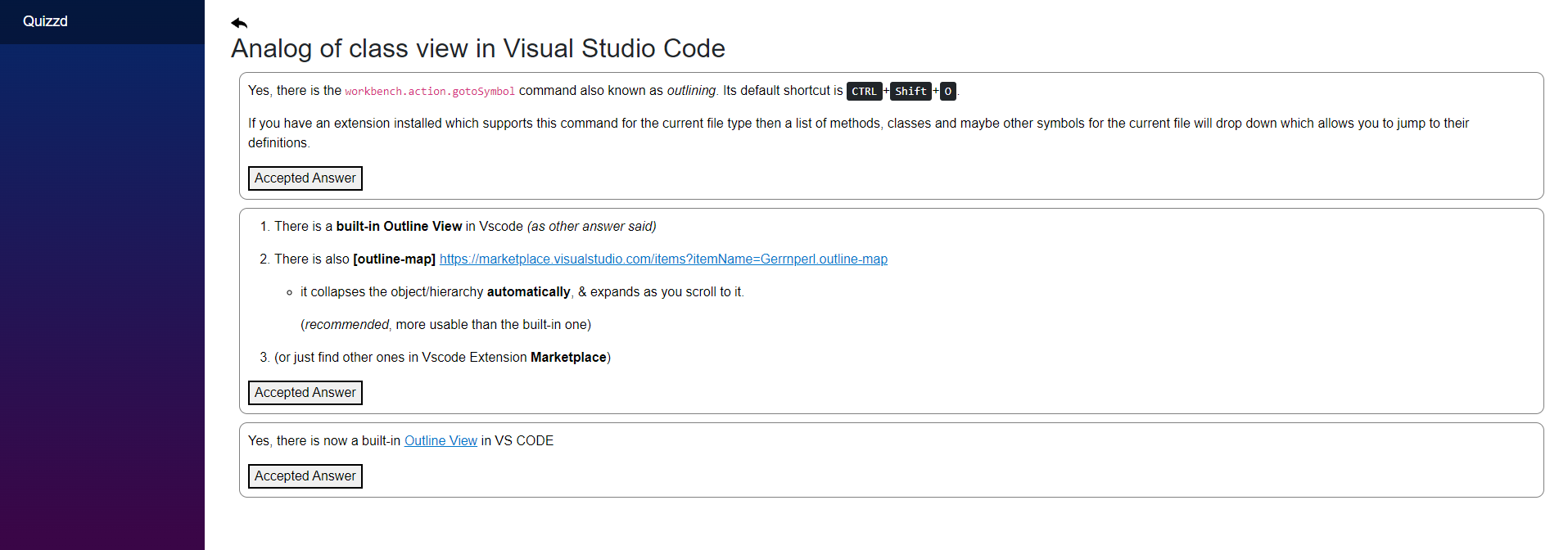Open the Quizzd home link in sidebar
Image resolution: width=1568 pixels, height=550 pixels.
45,21
